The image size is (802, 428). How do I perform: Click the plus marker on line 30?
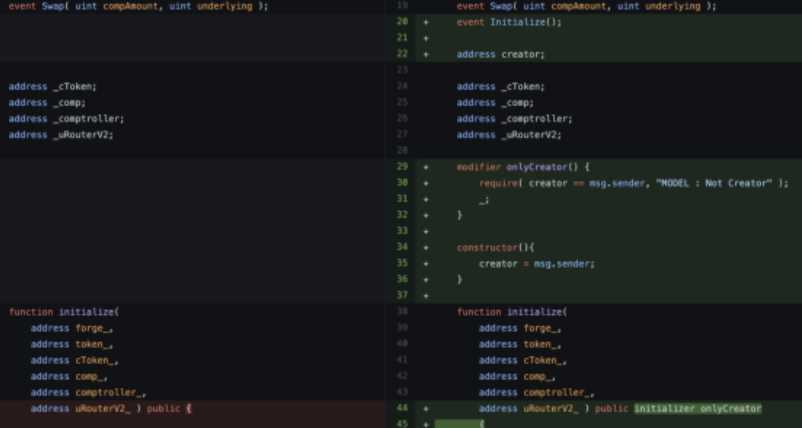click(426, 183)
